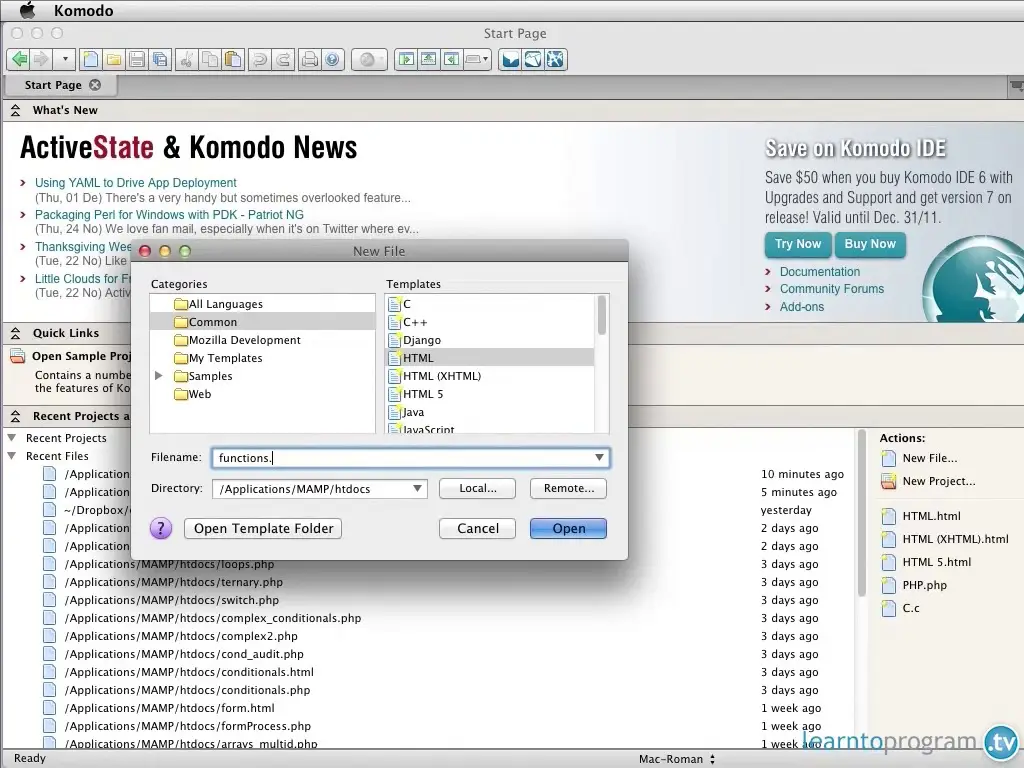Click the Copy toolbar icon

pyautogui.click(x=210, y=59)
